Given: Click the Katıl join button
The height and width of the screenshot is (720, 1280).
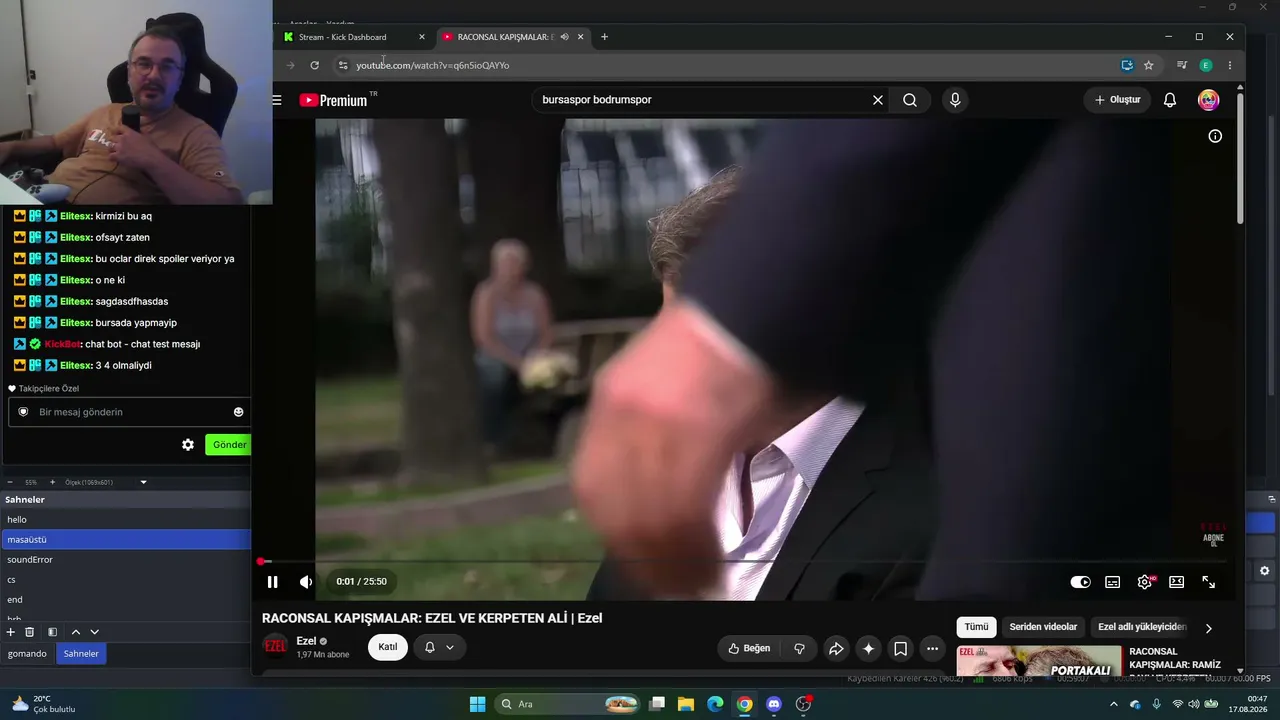Looking at the screenshot, I should click(x=388, y=647).
